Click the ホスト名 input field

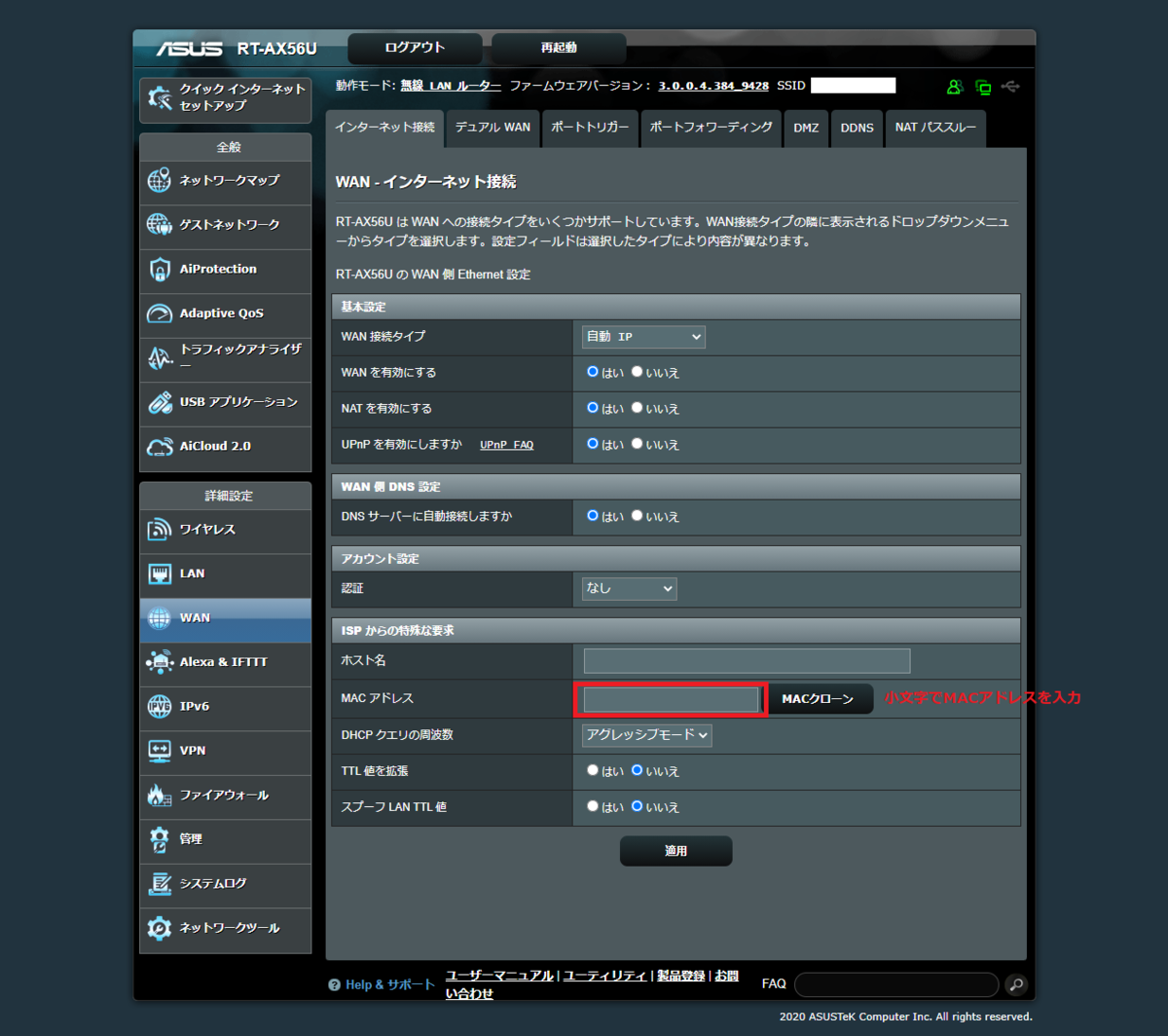747,661
